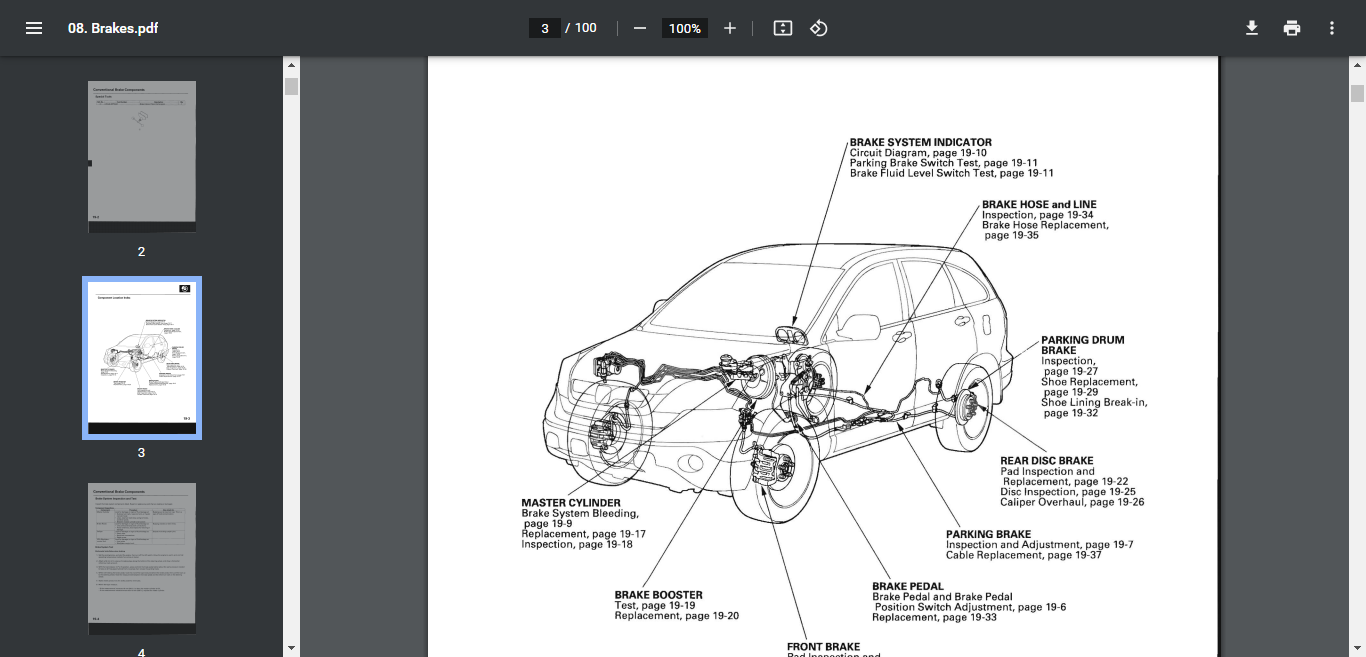Click 'Test, page 19-19' text
The image size is (1366, 657).
point(655,605)
